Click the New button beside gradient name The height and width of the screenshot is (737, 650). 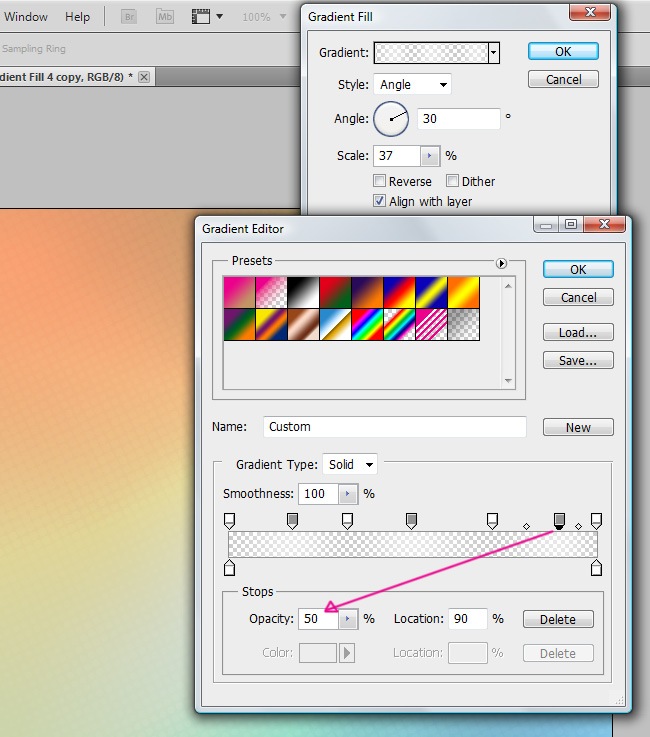click(x=578, y=427)
